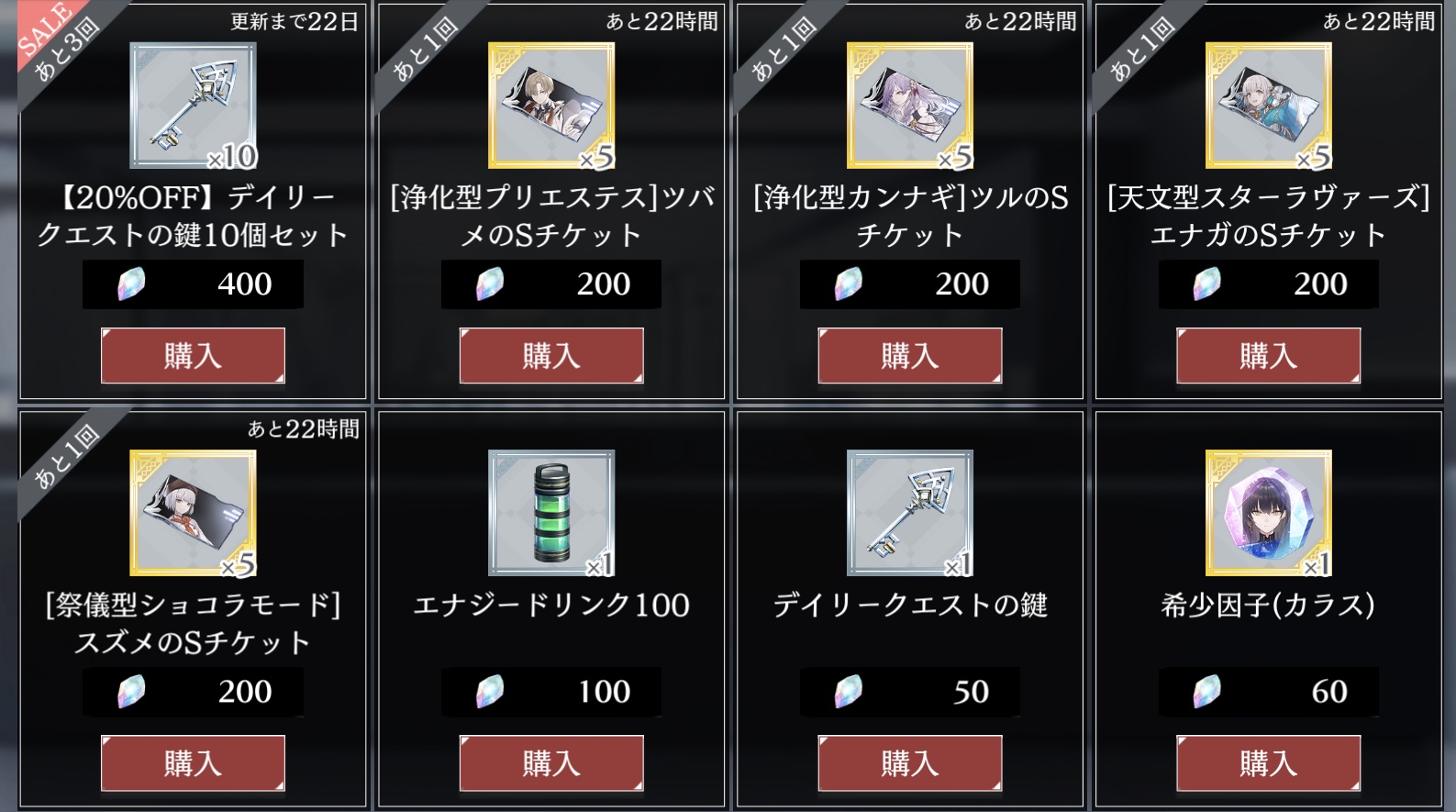Tap the Karasu rare factor gem icon

point(1269,513)
